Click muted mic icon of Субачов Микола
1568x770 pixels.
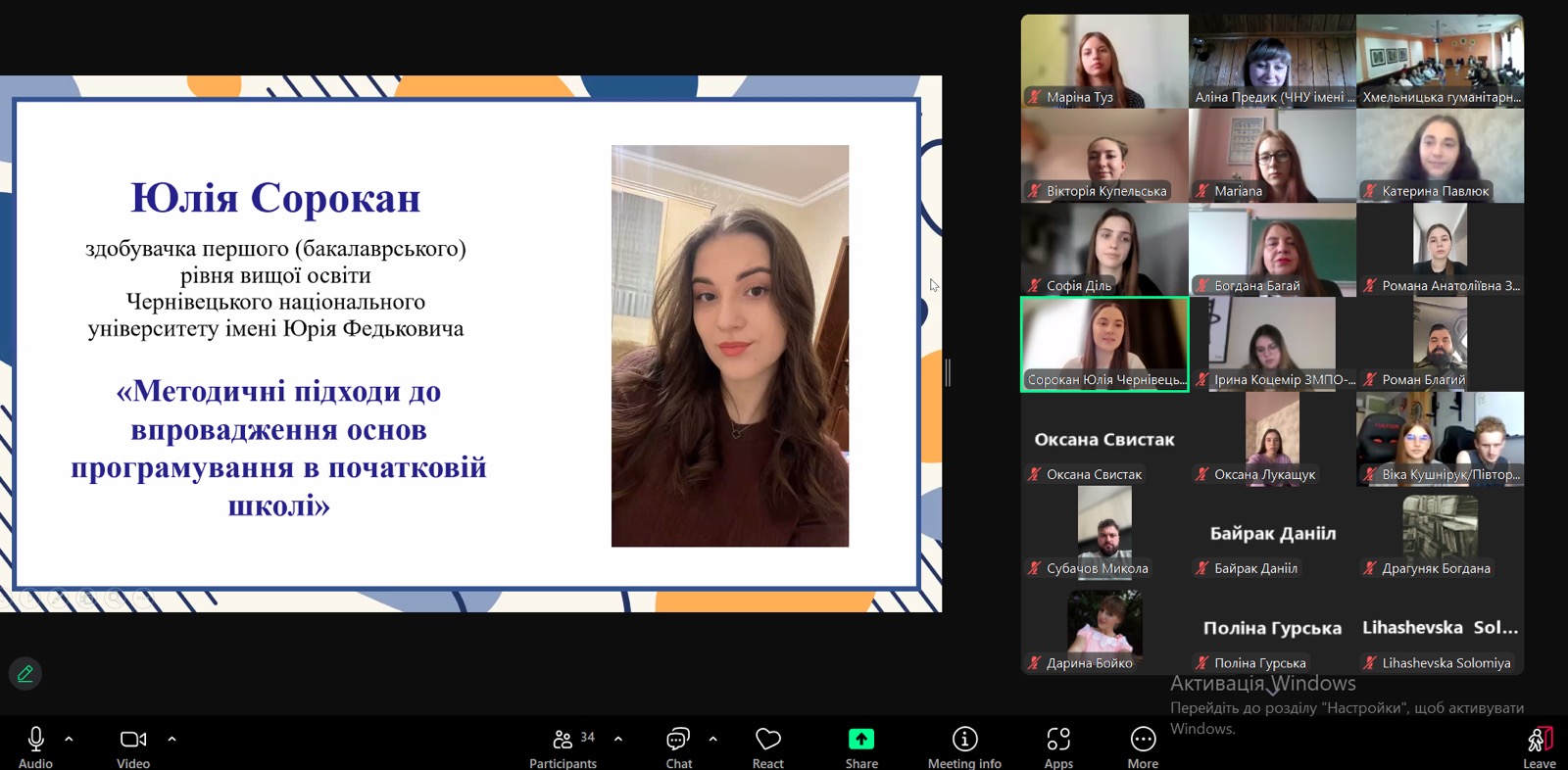coord(1034,568)
